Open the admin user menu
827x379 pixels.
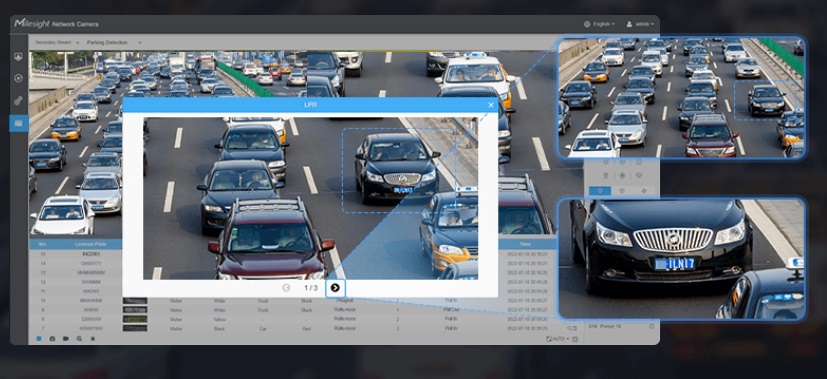click(640, 24)
